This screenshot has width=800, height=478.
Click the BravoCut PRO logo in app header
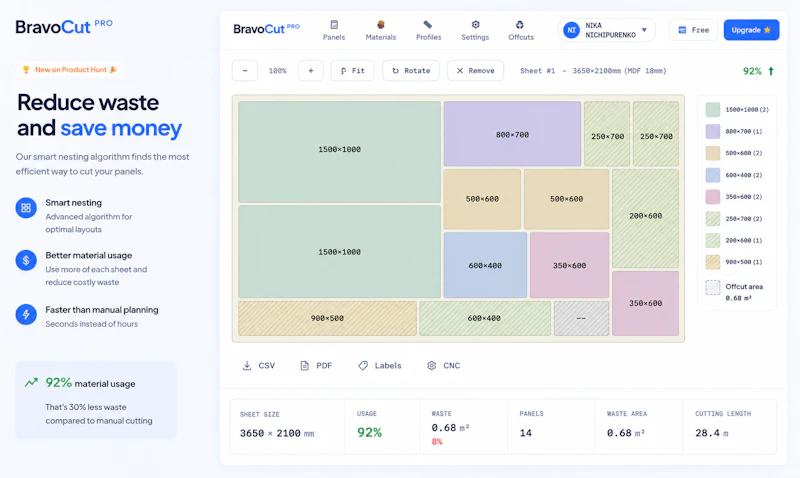[x=266, y=29]
